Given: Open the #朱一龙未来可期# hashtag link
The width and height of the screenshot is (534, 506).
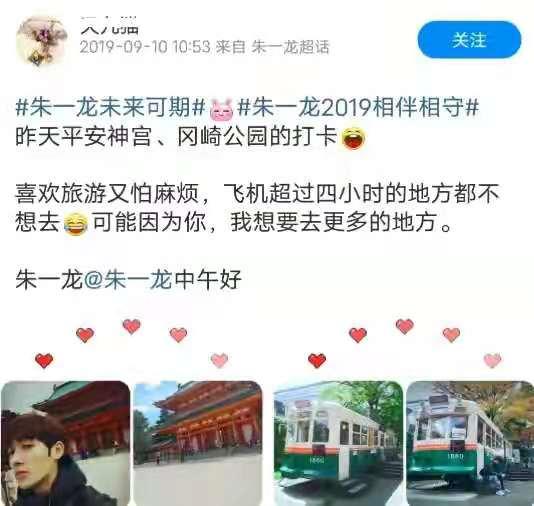Looking at the screenshot, I should [110, 108].
